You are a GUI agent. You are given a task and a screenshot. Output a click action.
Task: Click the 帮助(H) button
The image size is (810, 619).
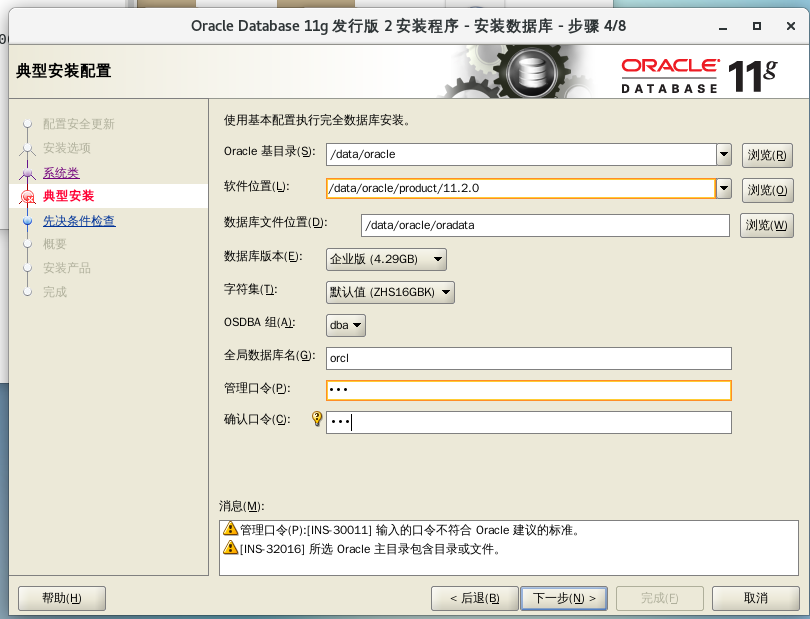tap(62, 598)
